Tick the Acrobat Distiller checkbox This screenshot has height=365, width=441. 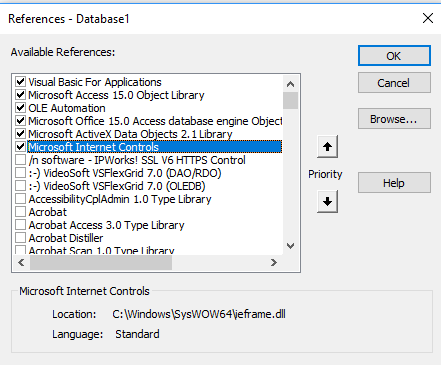pos(21,238)
